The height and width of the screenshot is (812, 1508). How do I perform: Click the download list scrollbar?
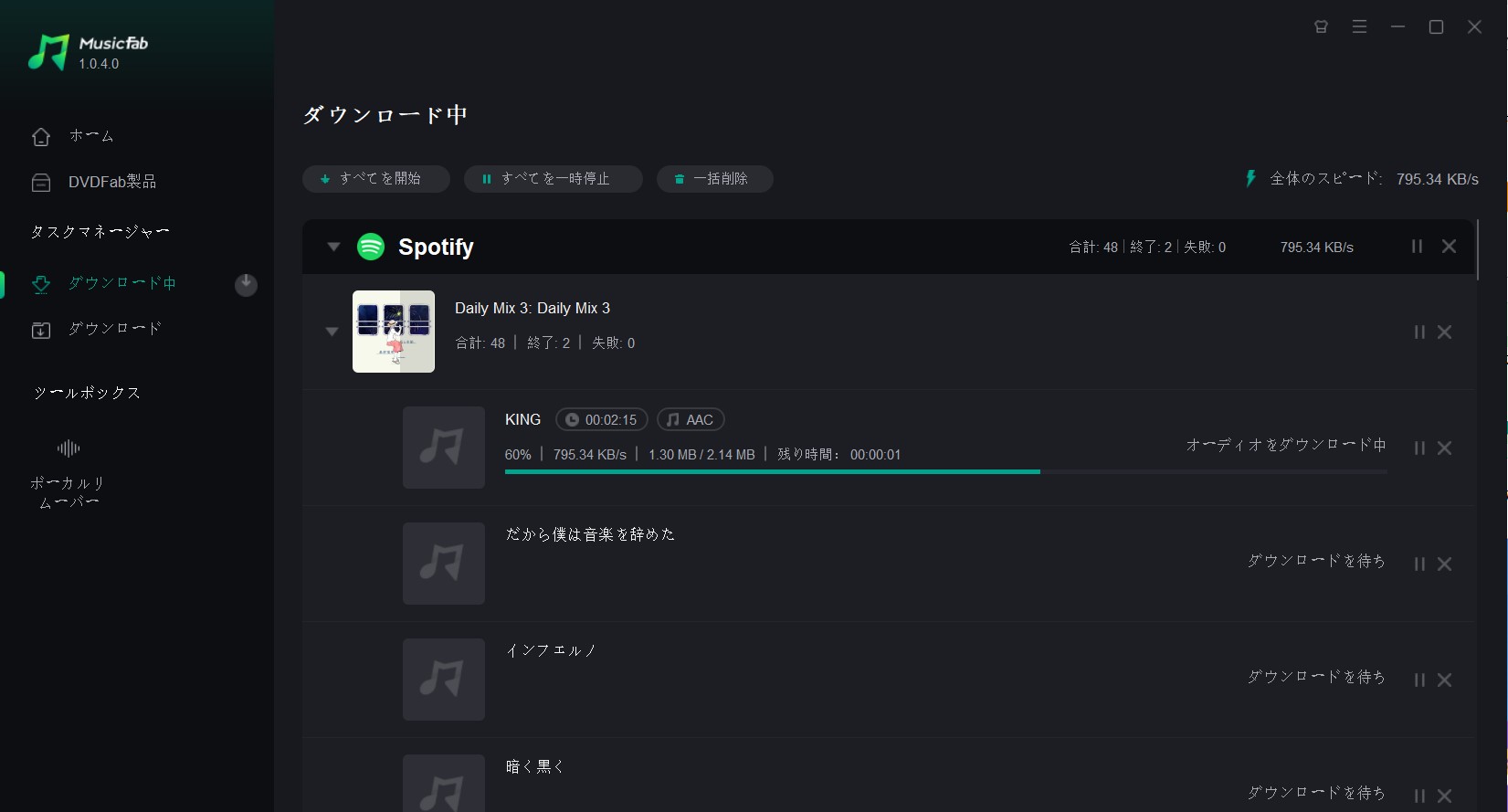[1478, 249]
